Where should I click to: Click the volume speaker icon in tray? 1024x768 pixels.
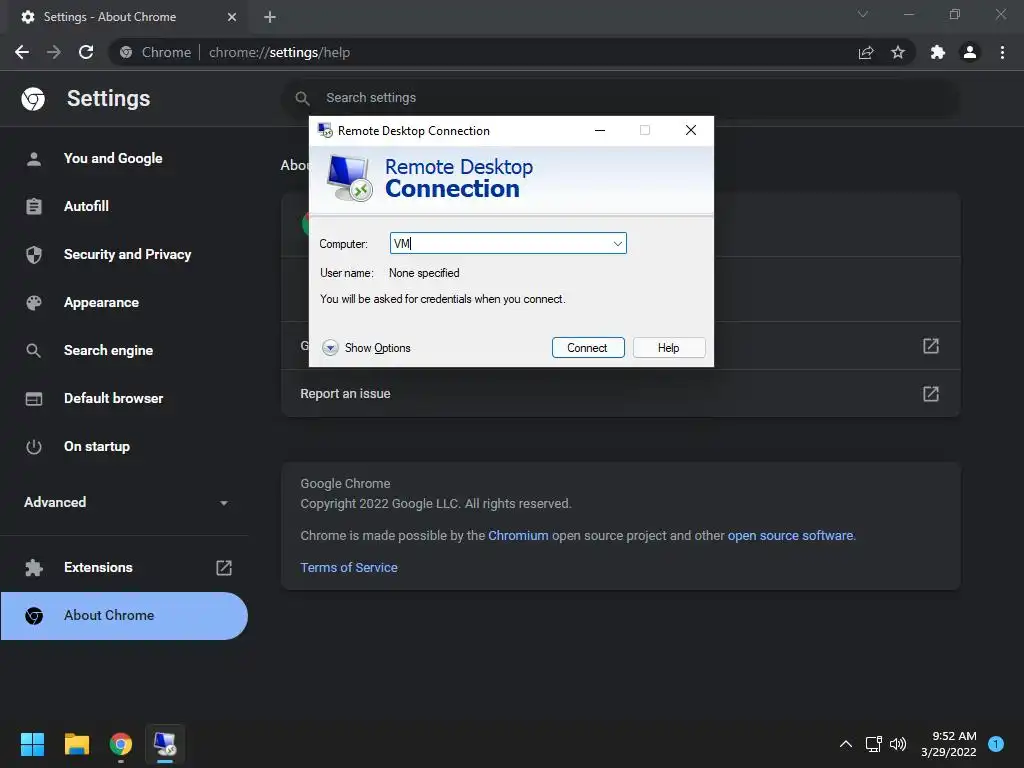[898, 744]
